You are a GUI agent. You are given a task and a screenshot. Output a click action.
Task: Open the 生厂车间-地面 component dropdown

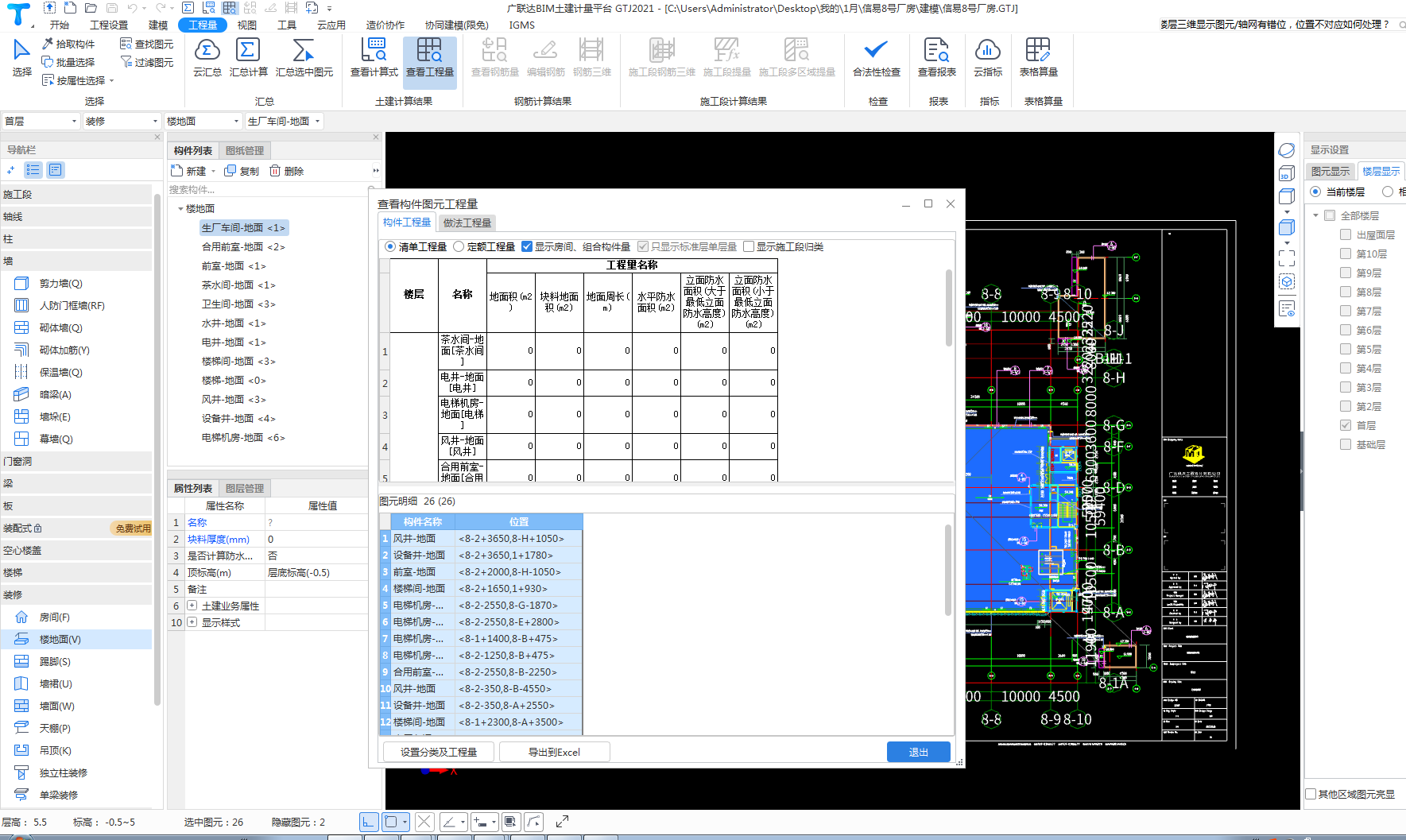(x=285, y=121)
